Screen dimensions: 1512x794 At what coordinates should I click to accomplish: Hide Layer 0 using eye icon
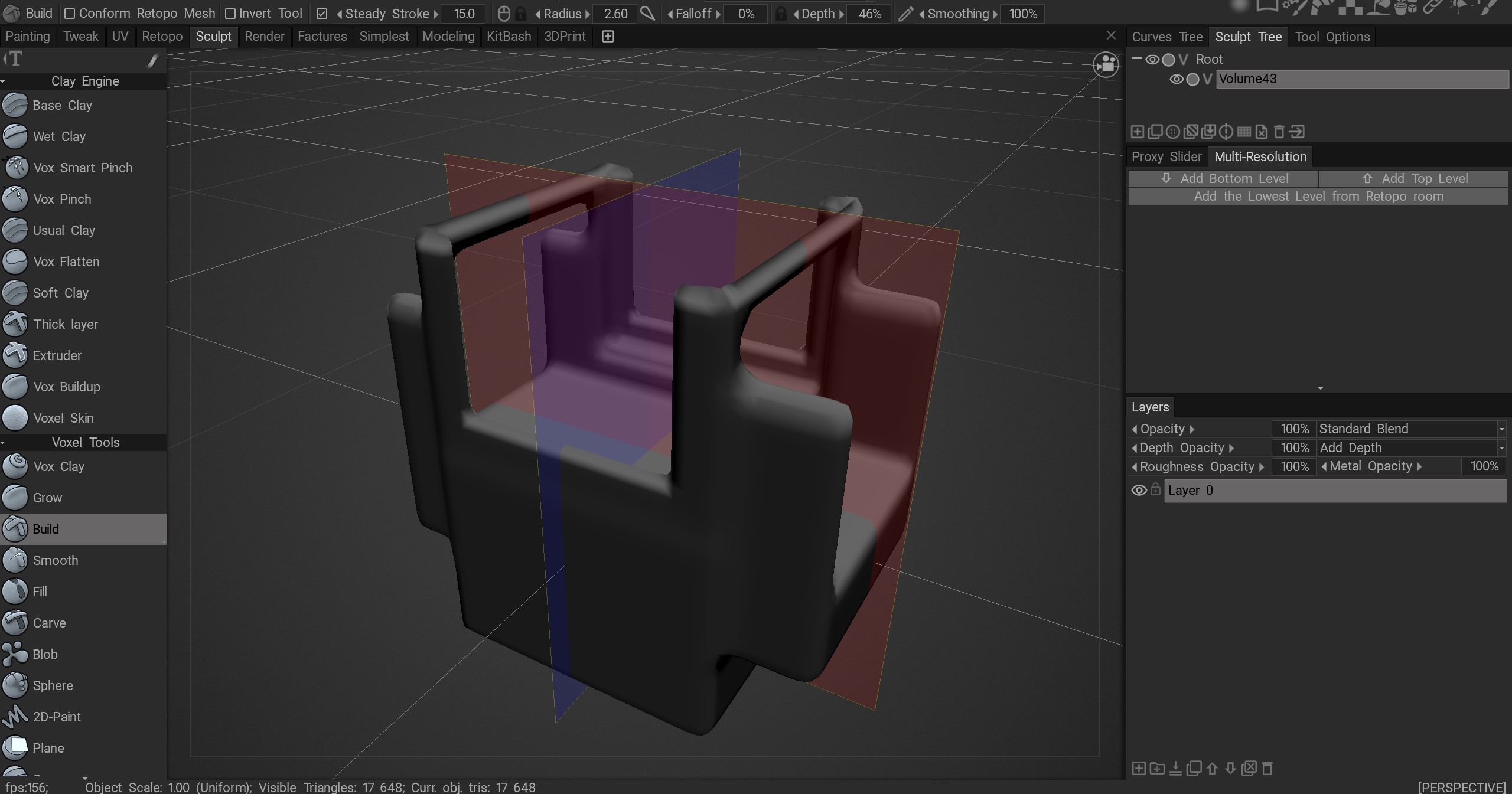[1139, 491]
